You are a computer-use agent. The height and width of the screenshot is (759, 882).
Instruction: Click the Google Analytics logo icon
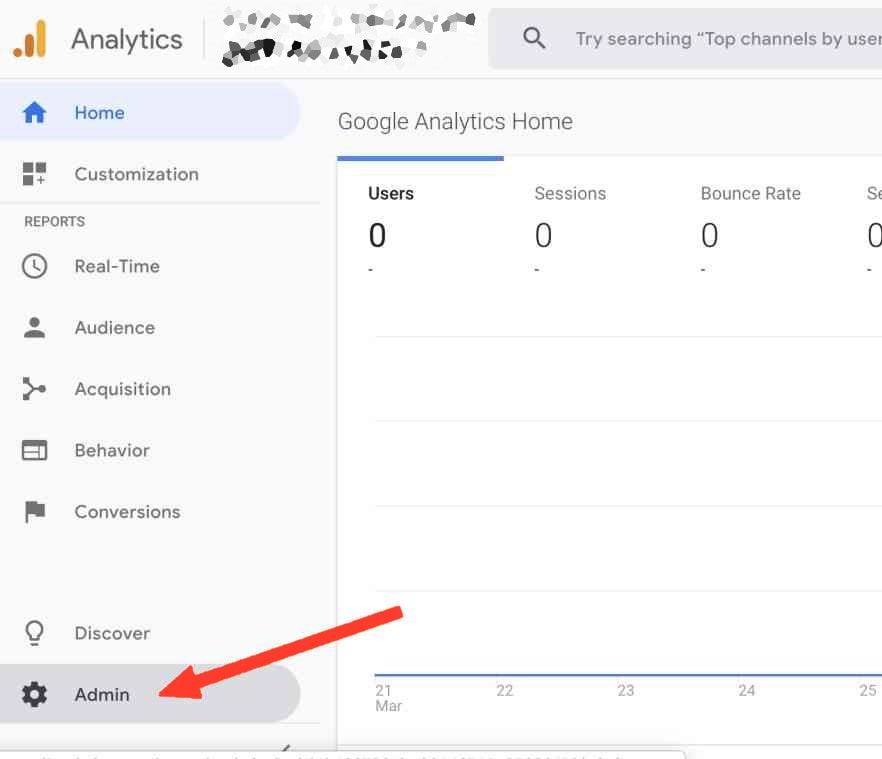pos(30,39)
